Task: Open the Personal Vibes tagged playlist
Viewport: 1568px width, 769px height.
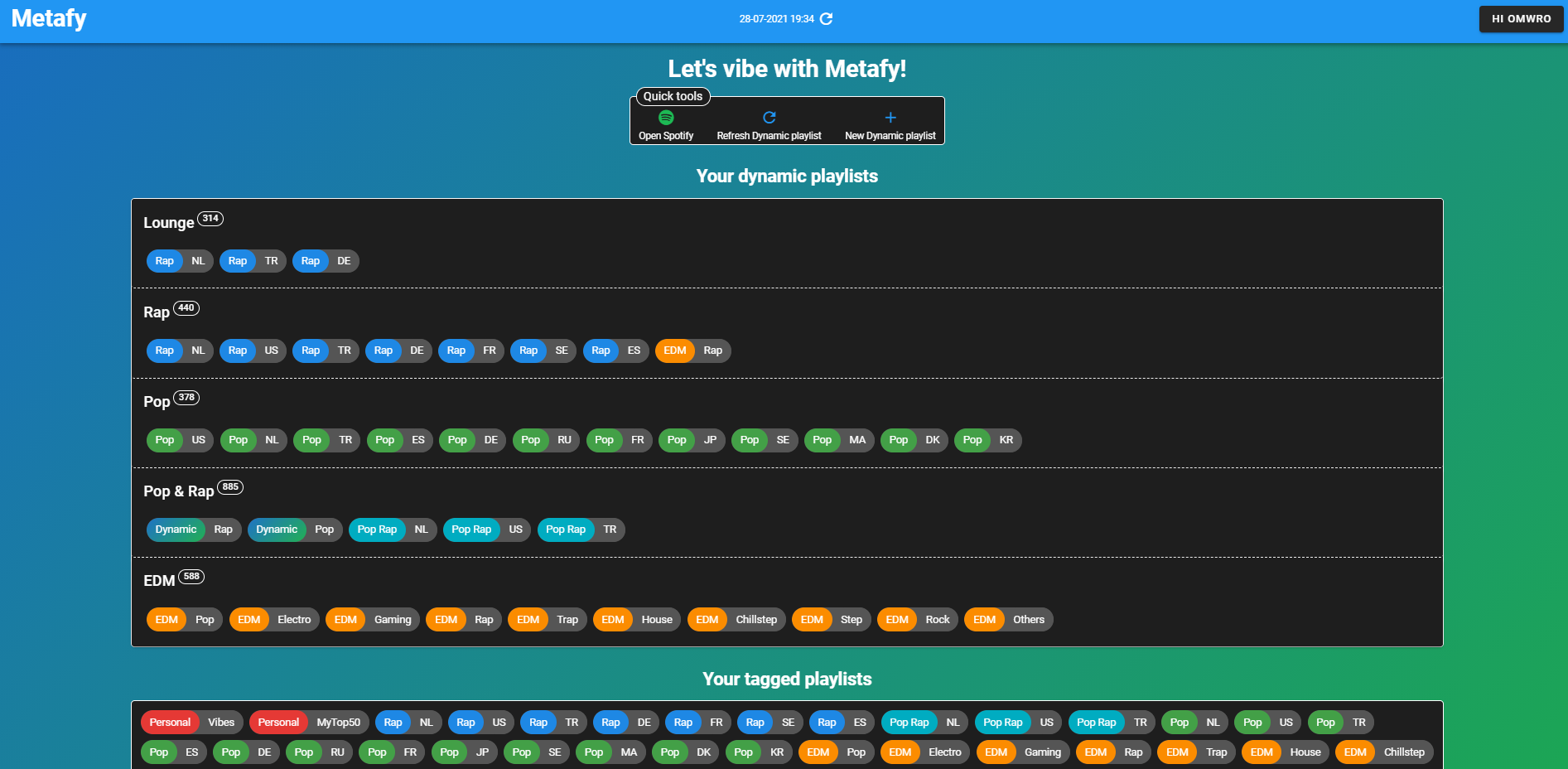Action: pos(192,723)
